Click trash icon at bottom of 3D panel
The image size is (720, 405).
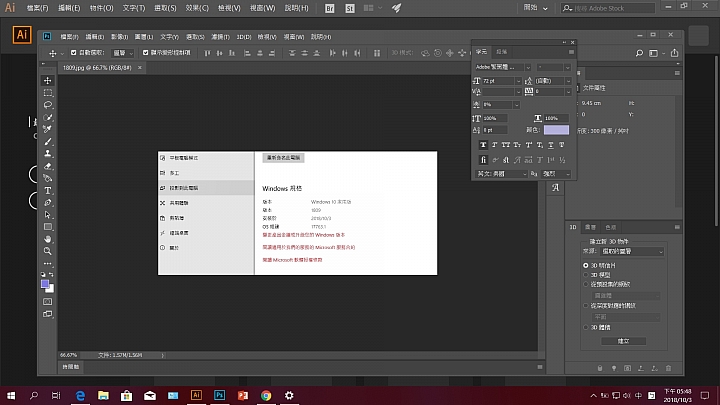[x=669, y=368]
